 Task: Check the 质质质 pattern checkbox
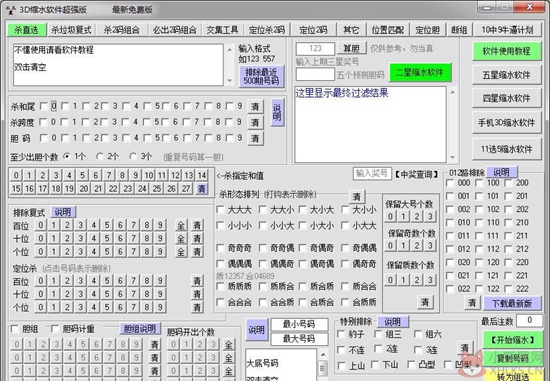point(220,286)
